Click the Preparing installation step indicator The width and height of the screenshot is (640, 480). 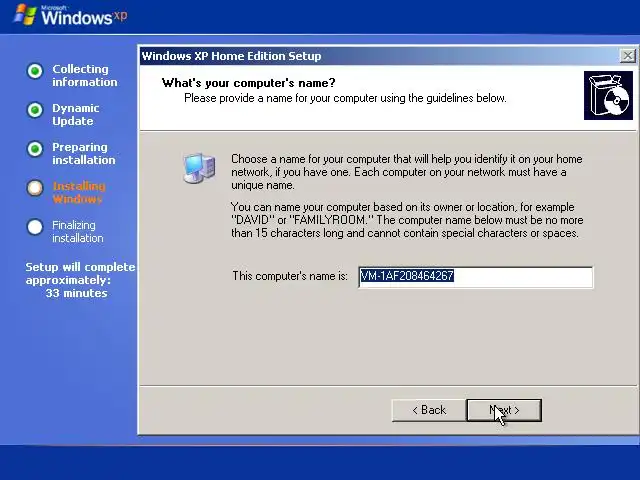[x=35, y=149]
